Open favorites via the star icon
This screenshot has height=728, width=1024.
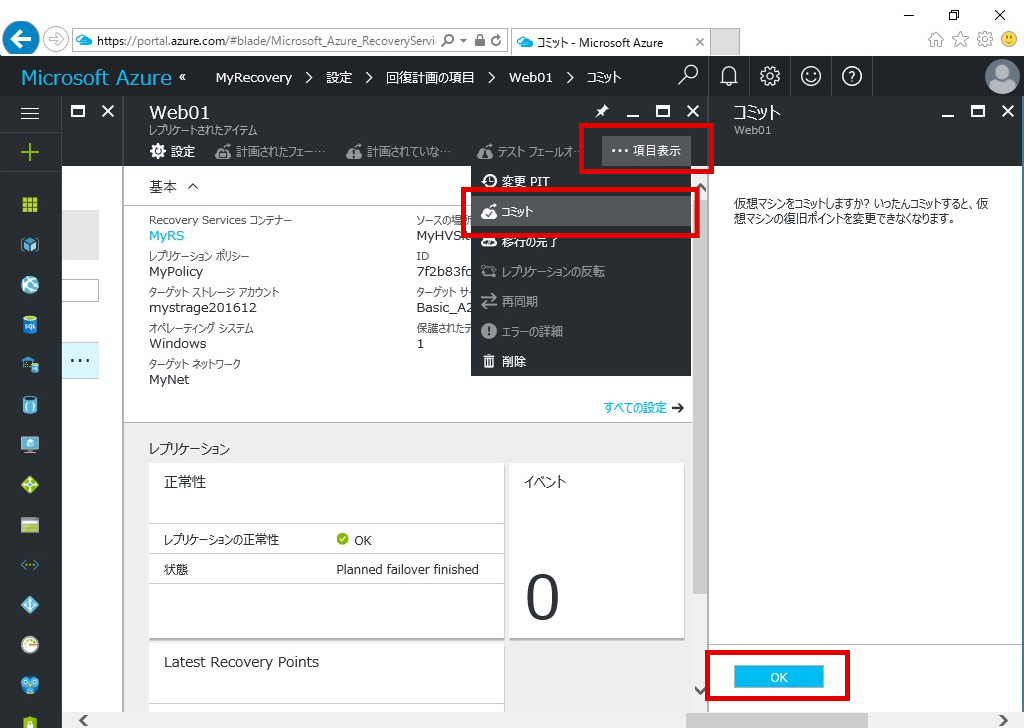click(x=960, y=40)
